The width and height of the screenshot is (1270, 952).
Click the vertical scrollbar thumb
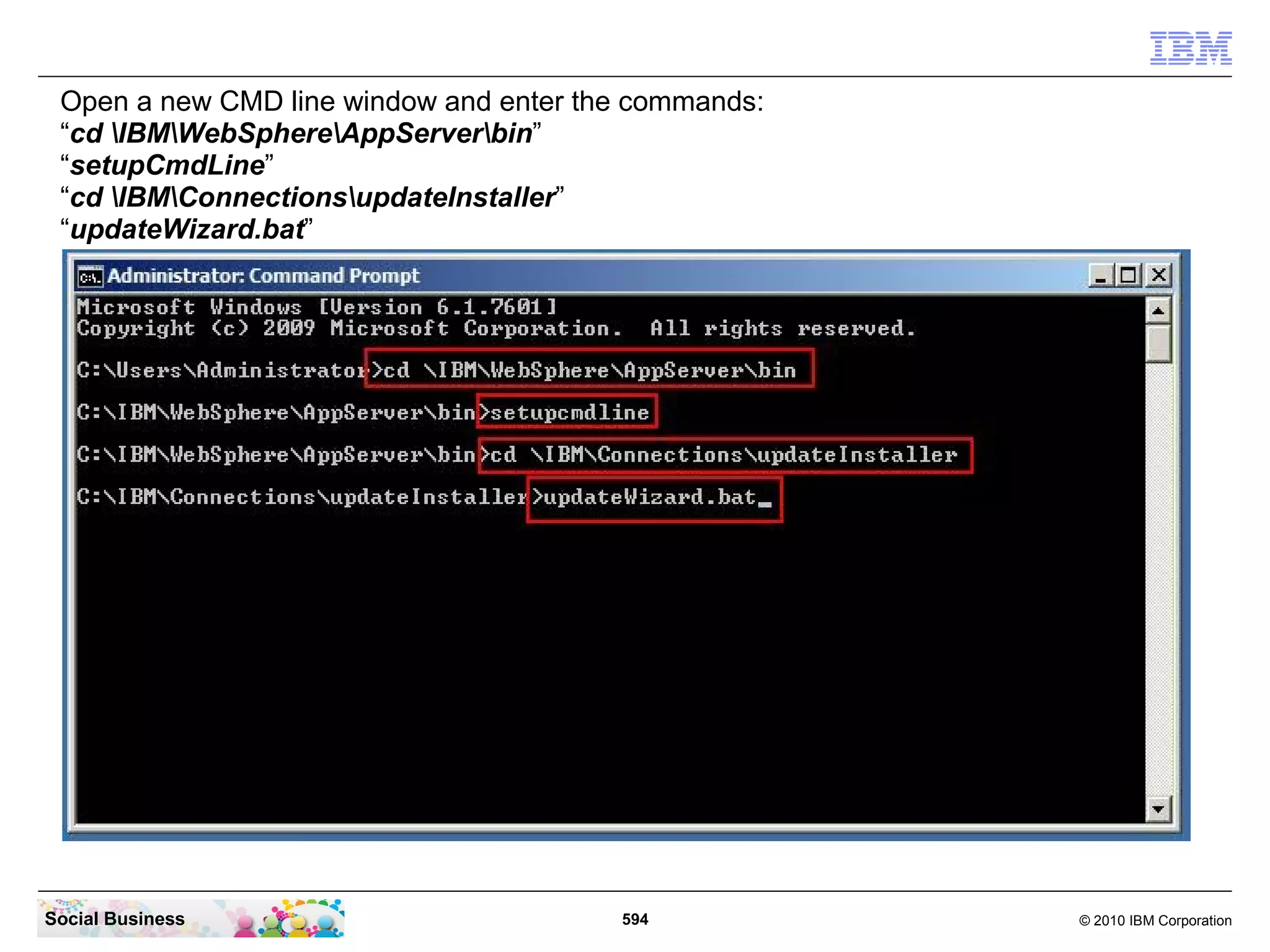coord(1158,343)
